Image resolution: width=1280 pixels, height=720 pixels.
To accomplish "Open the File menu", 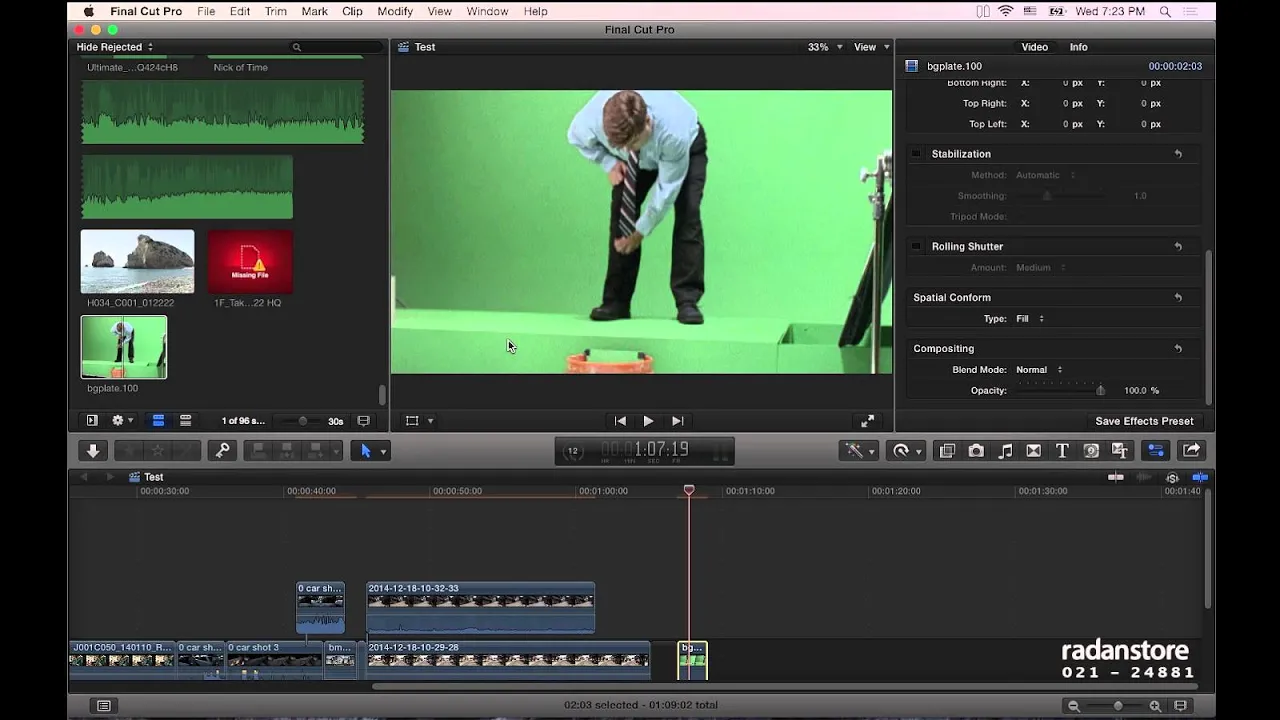I will pos(206,11).
